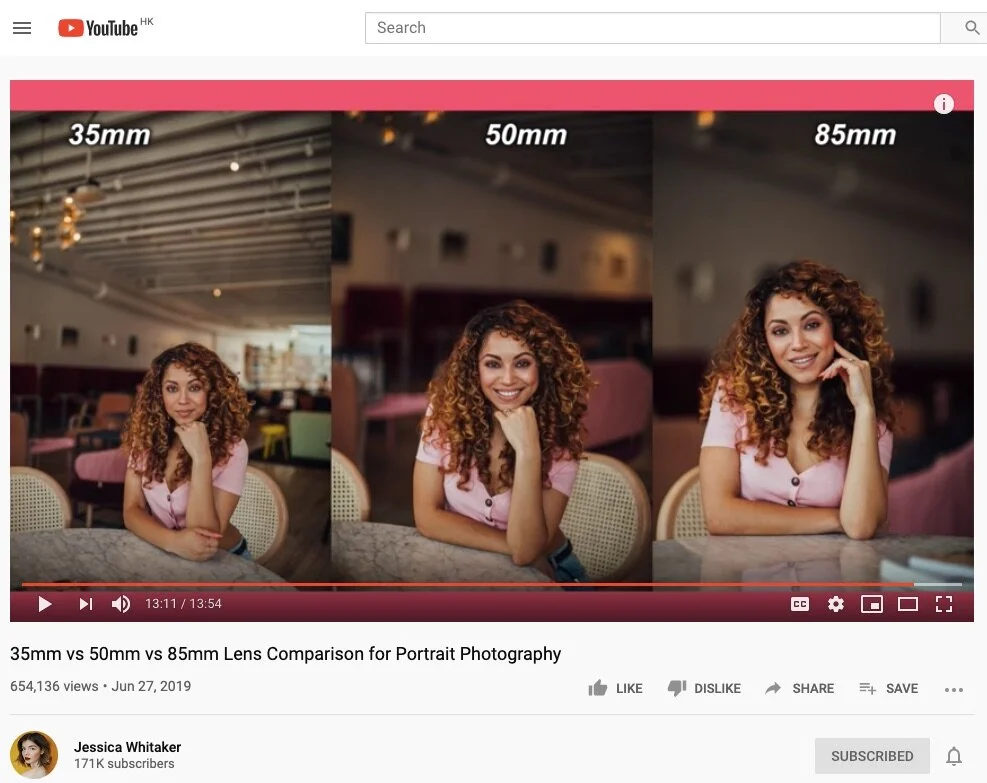Open the video info card icon
Screen dimensions: 987x783
(943, 104)
